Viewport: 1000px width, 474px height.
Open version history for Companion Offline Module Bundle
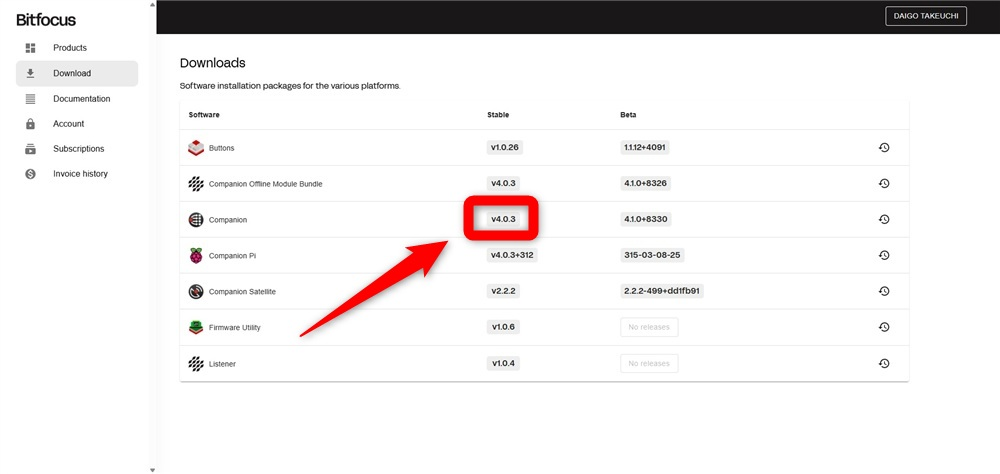coord(884,183)
